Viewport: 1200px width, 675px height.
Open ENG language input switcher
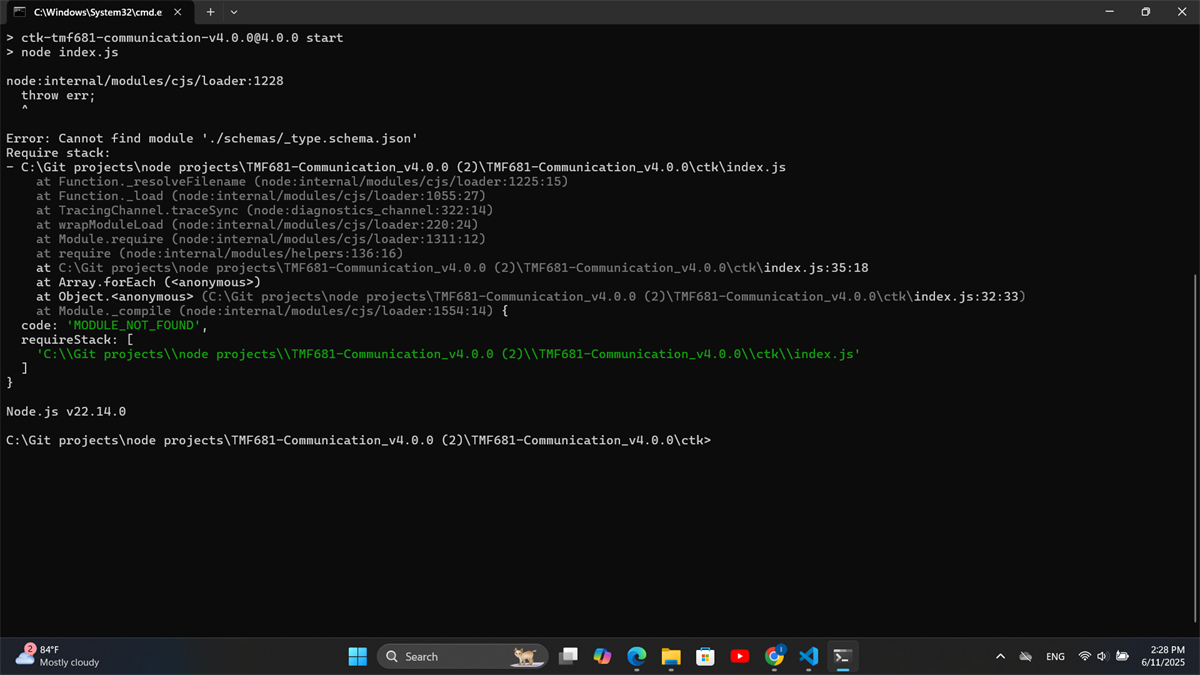[x=1055, y=657]
